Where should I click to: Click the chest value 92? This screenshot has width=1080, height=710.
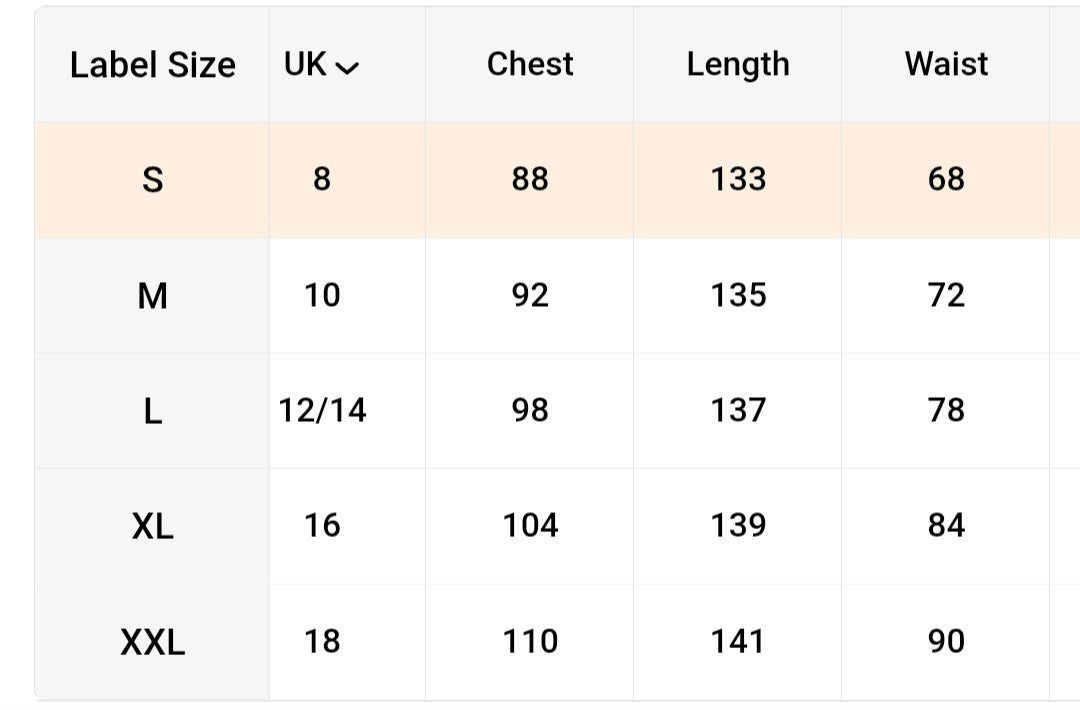530,295
